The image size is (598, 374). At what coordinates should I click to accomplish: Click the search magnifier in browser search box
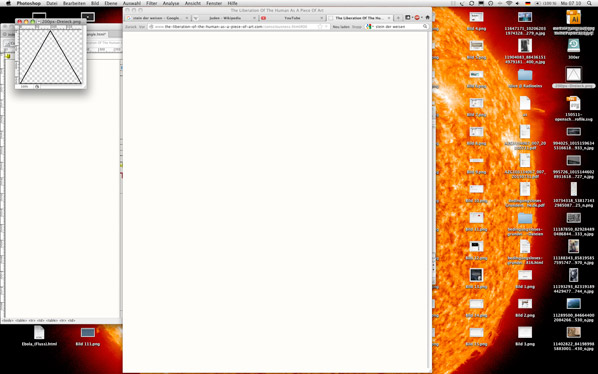(425, 27)
